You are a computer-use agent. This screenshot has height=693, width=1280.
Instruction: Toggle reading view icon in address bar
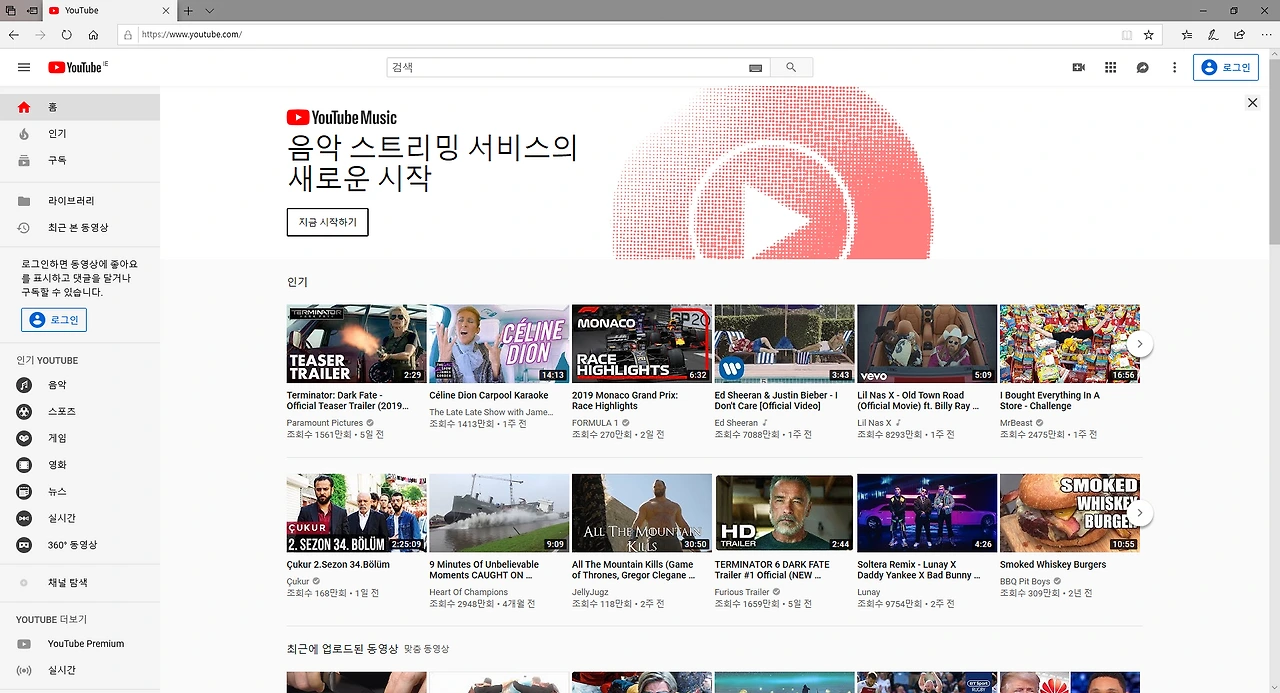pyautogui.click(x=1127, y=34)
